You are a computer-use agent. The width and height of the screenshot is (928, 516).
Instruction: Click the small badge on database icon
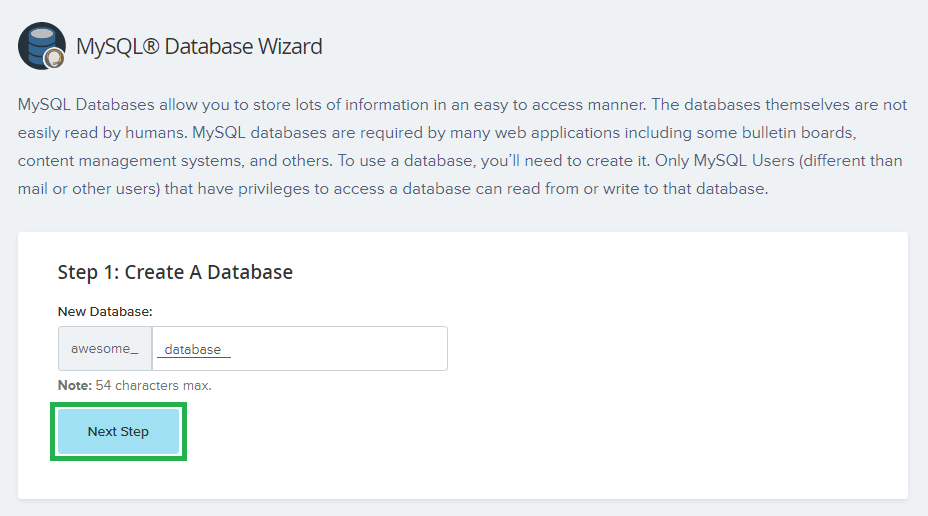pos(55,59)
